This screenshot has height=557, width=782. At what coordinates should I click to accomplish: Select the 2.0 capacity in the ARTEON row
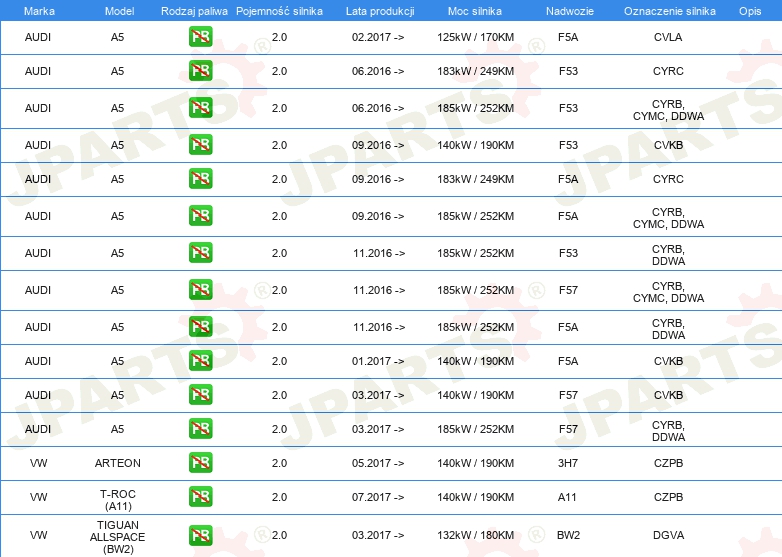coord(279,463)
